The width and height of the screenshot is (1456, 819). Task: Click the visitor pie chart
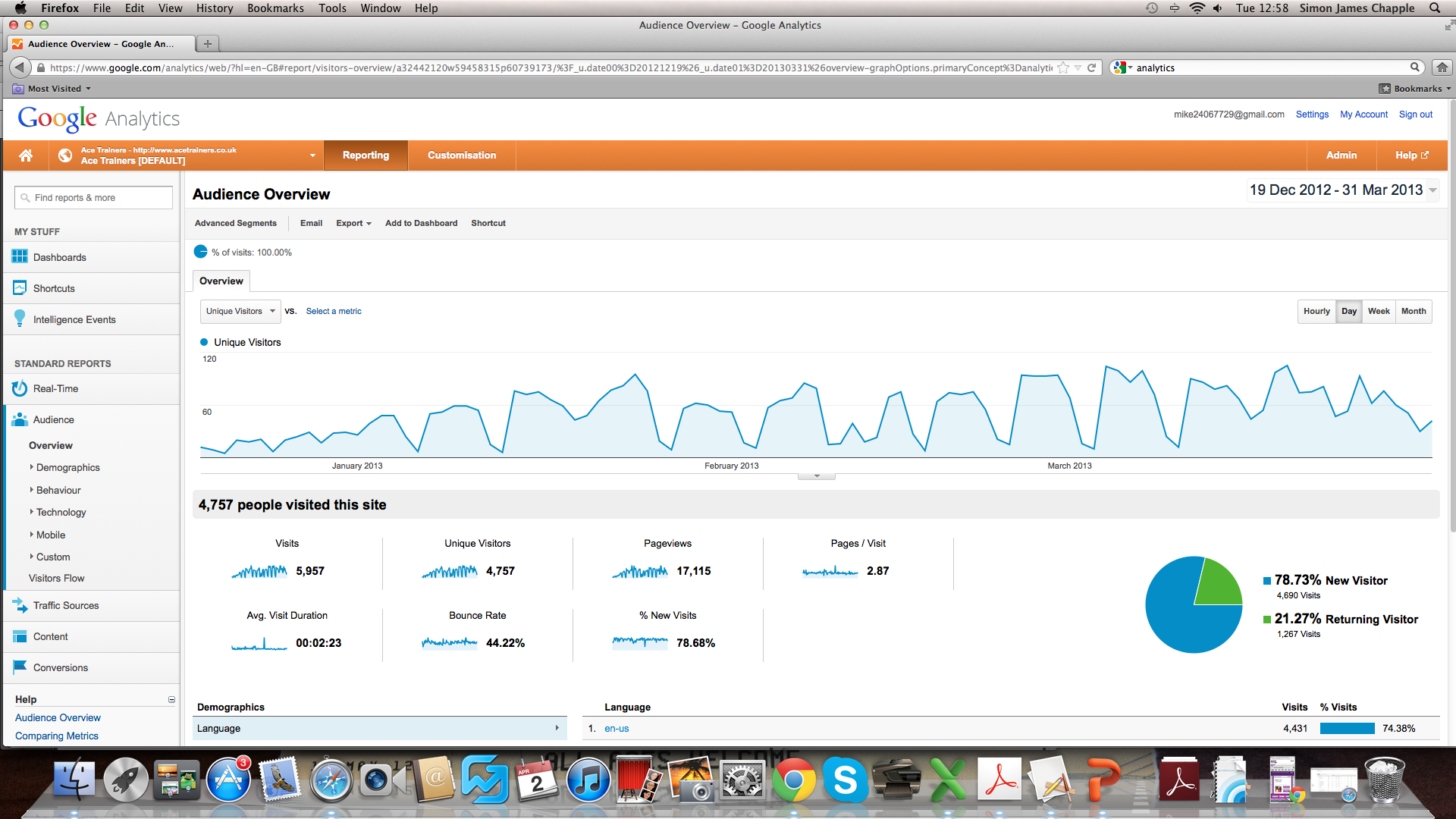click(1194, 604)
